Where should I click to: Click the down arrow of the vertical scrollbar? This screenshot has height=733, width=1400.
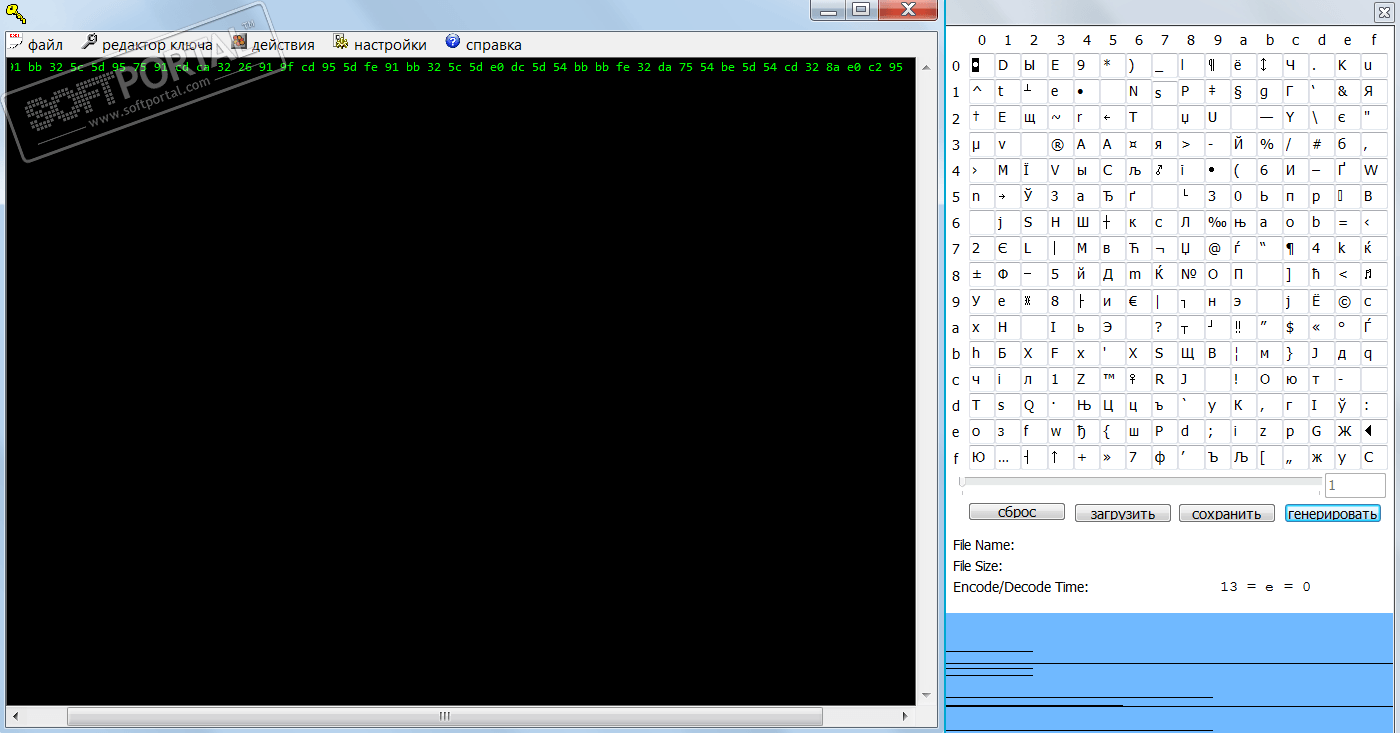pyautogui.click(x=924, y=696)
